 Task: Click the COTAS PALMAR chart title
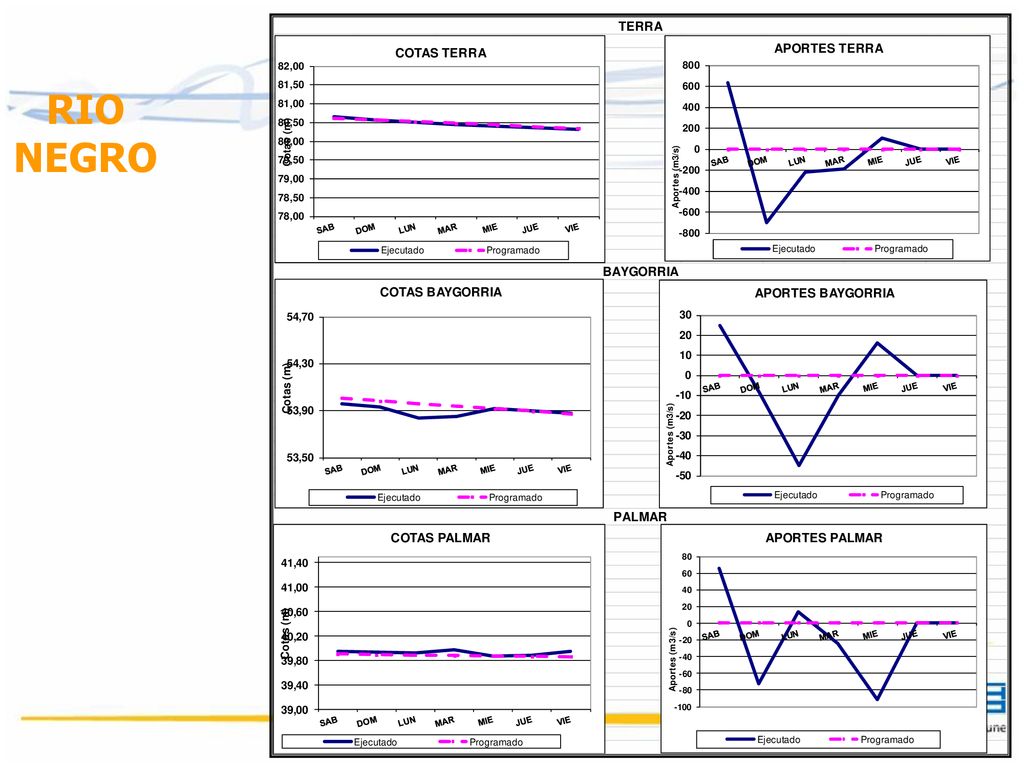pos(440,537)
